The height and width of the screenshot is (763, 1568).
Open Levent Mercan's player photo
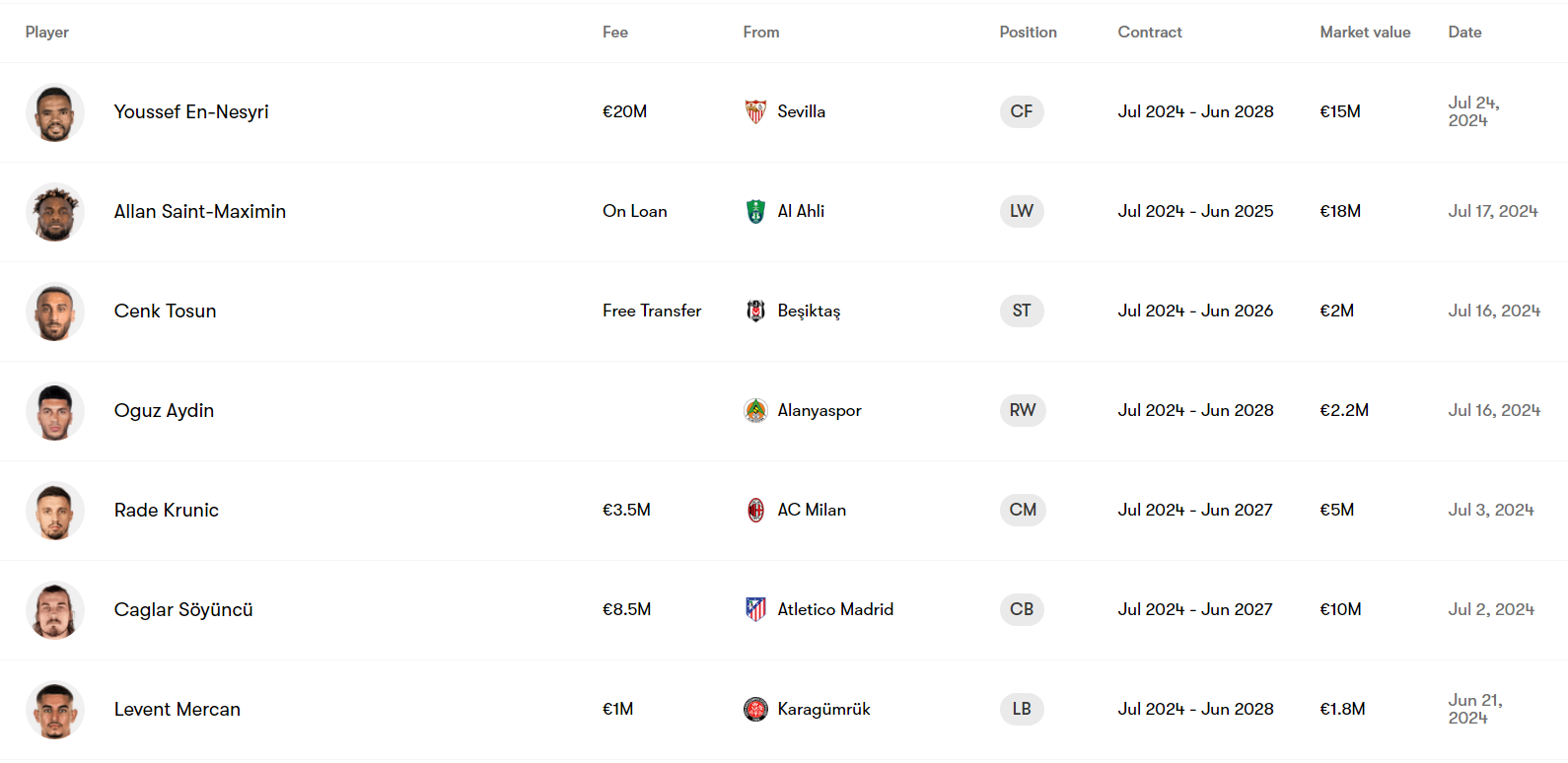55,710
